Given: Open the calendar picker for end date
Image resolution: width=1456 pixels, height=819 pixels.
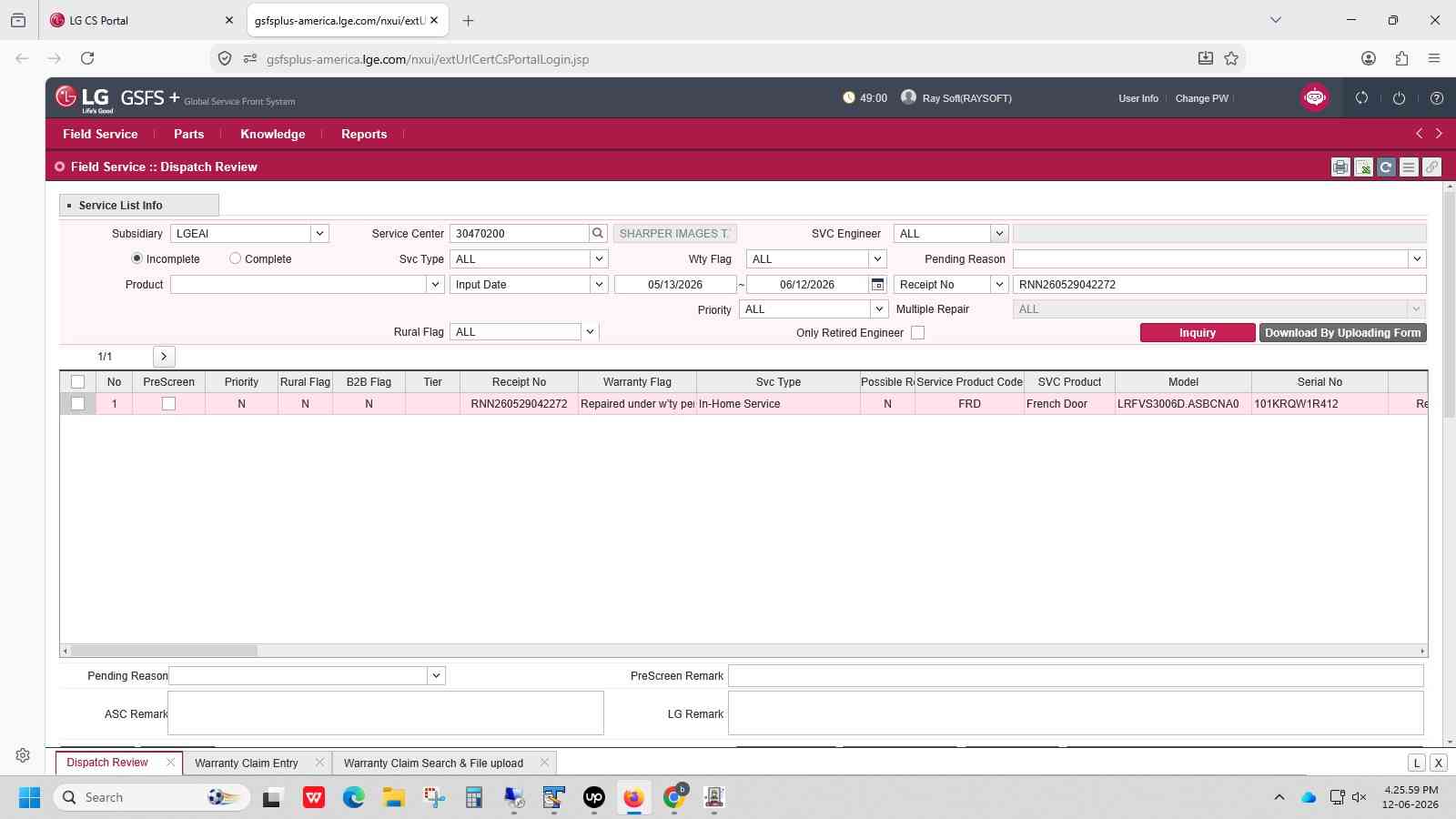Looking at the screenshot, I should pos(877,285).
